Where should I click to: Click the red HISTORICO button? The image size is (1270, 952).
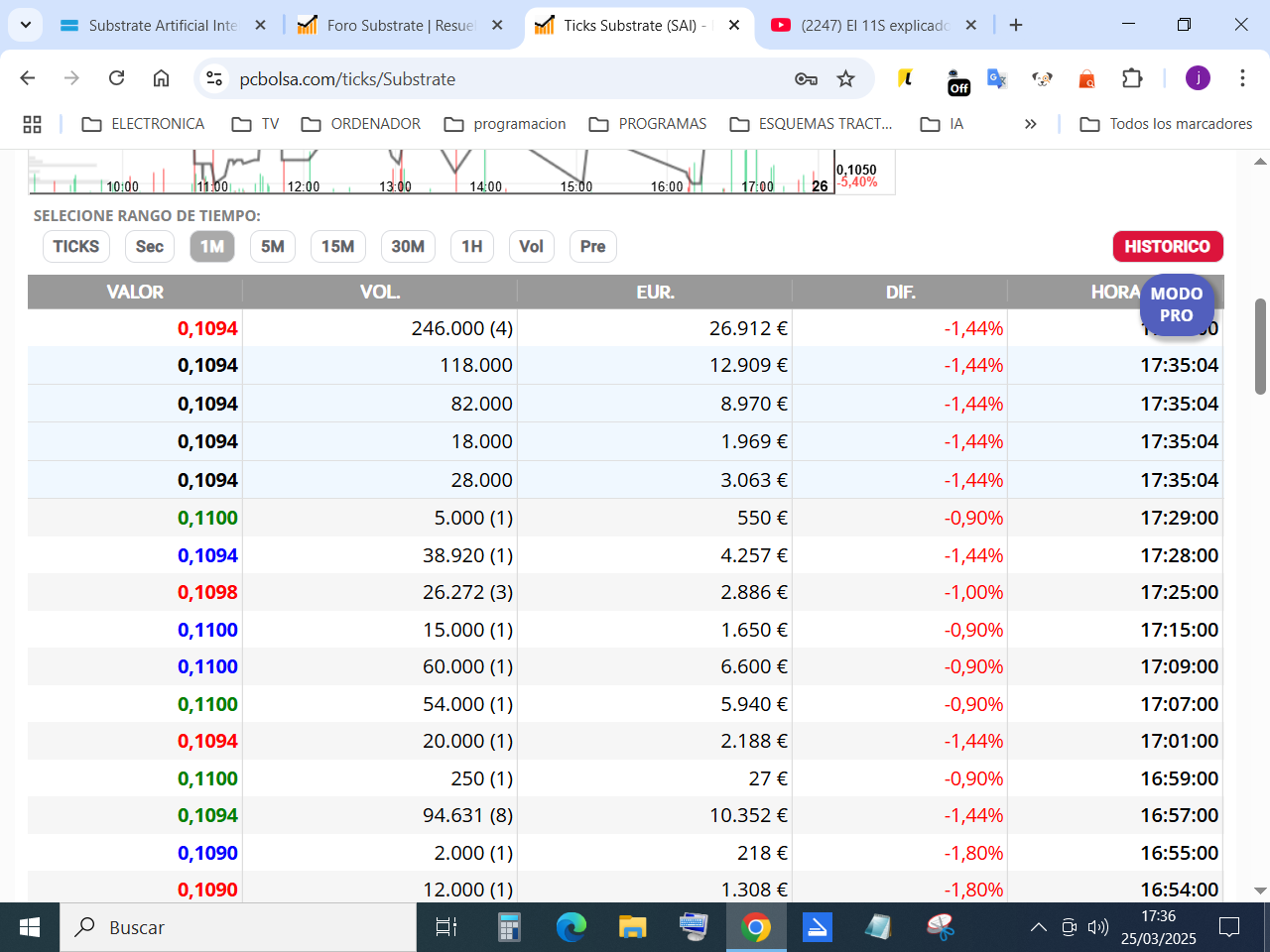tap(1168, 246)
